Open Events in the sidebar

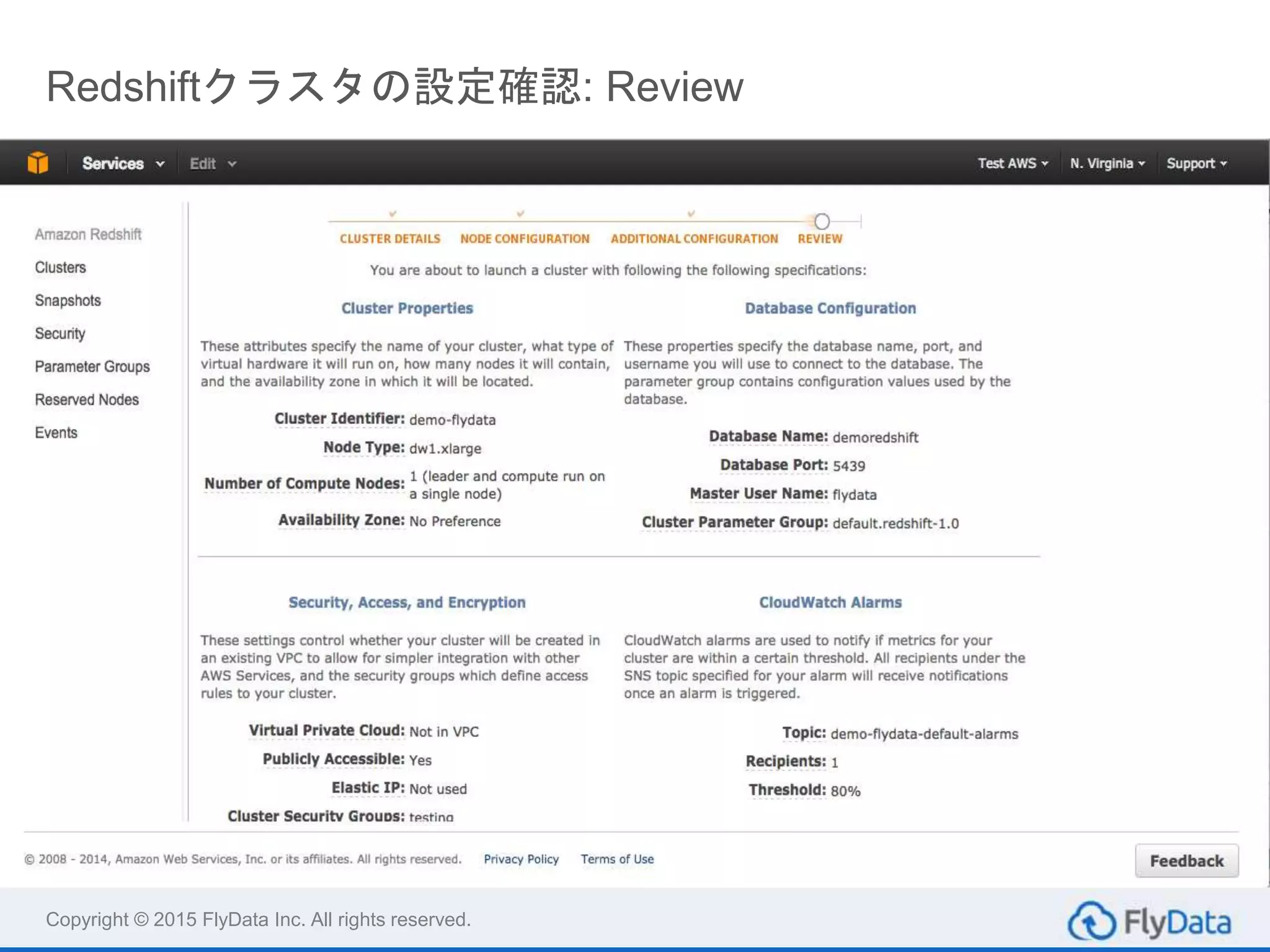pos(56,433)
